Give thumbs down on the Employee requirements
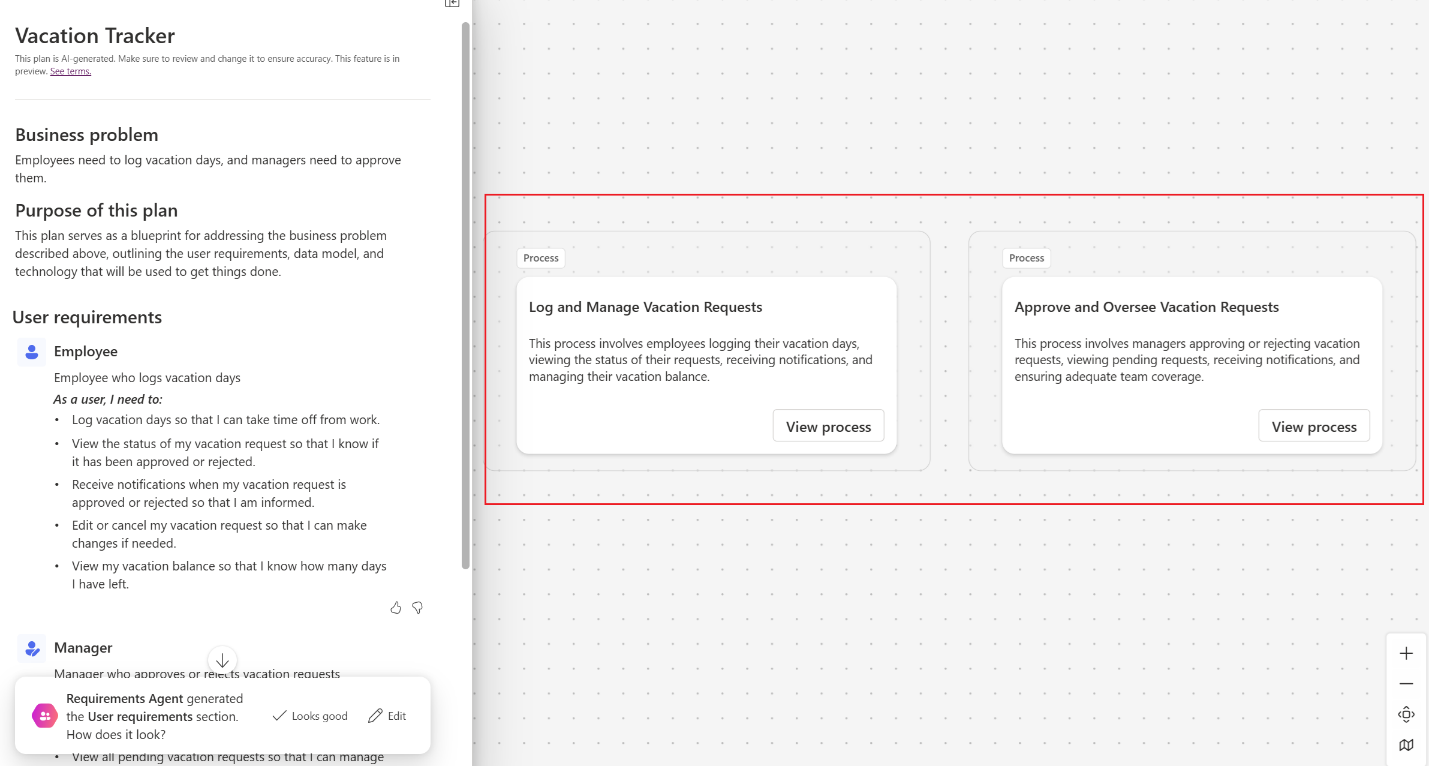This screenshot has width=1429, height=766. click(x=417, y=607)
